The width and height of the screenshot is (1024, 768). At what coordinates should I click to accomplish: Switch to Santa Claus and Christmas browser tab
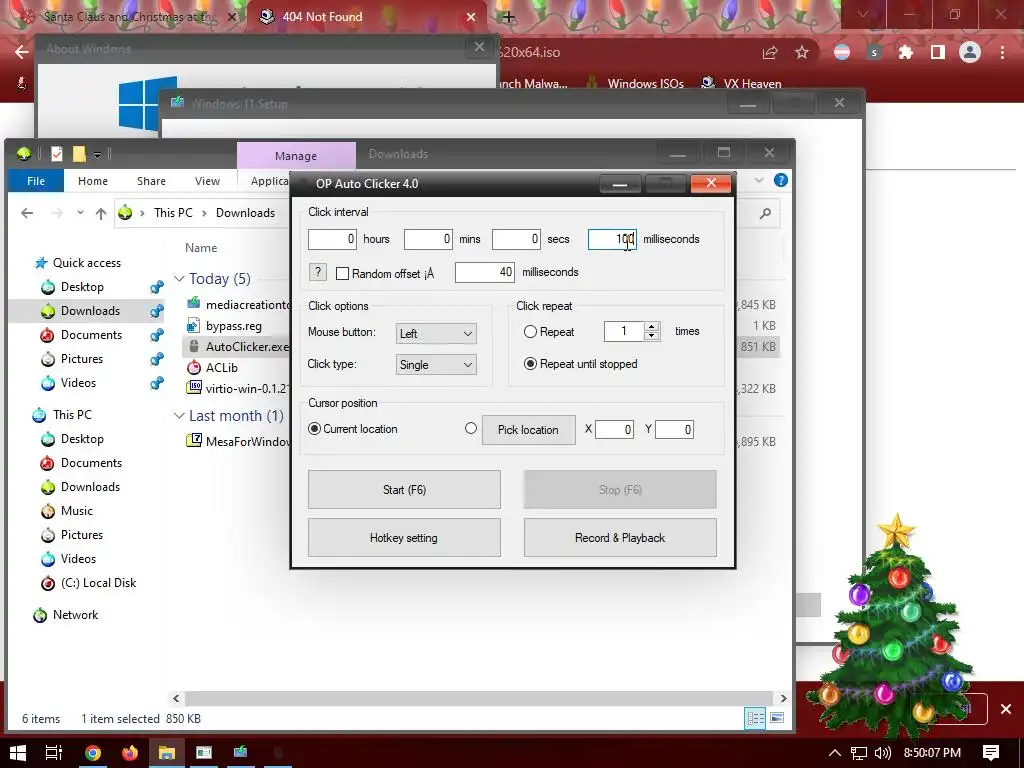(129, 17)
